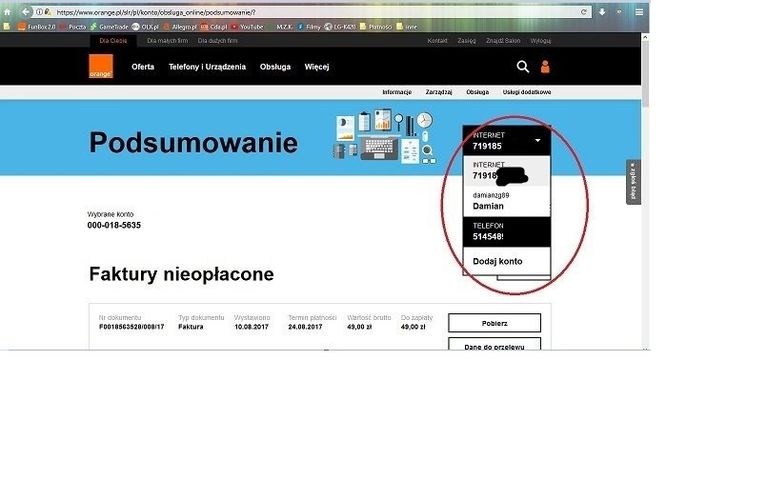Click the search magnifier icon
The height and width of the screenshot is (480, 767).
[523, 67]
